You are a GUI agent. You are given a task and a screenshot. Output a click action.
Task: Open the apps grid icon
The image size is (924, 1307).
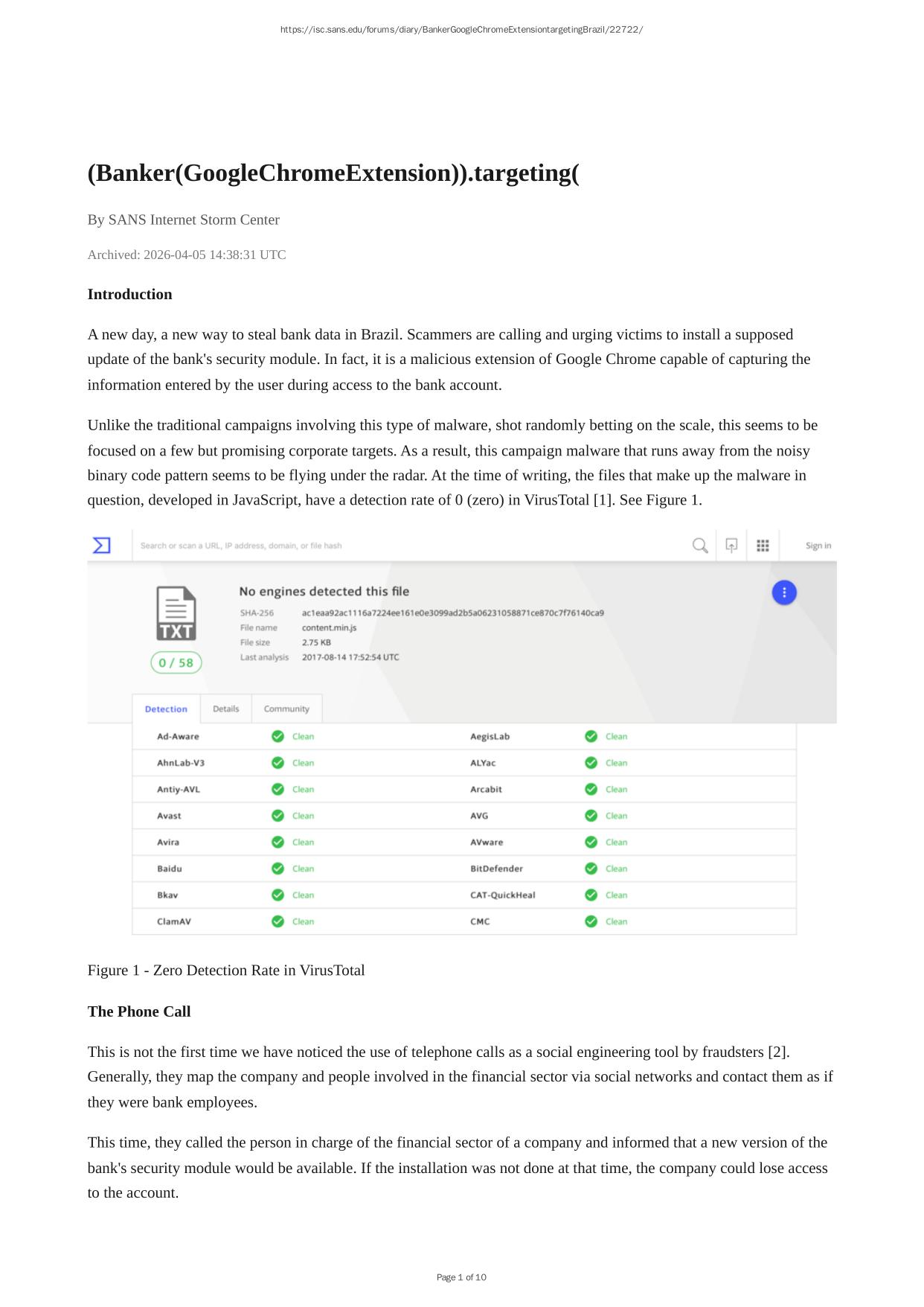763,546
